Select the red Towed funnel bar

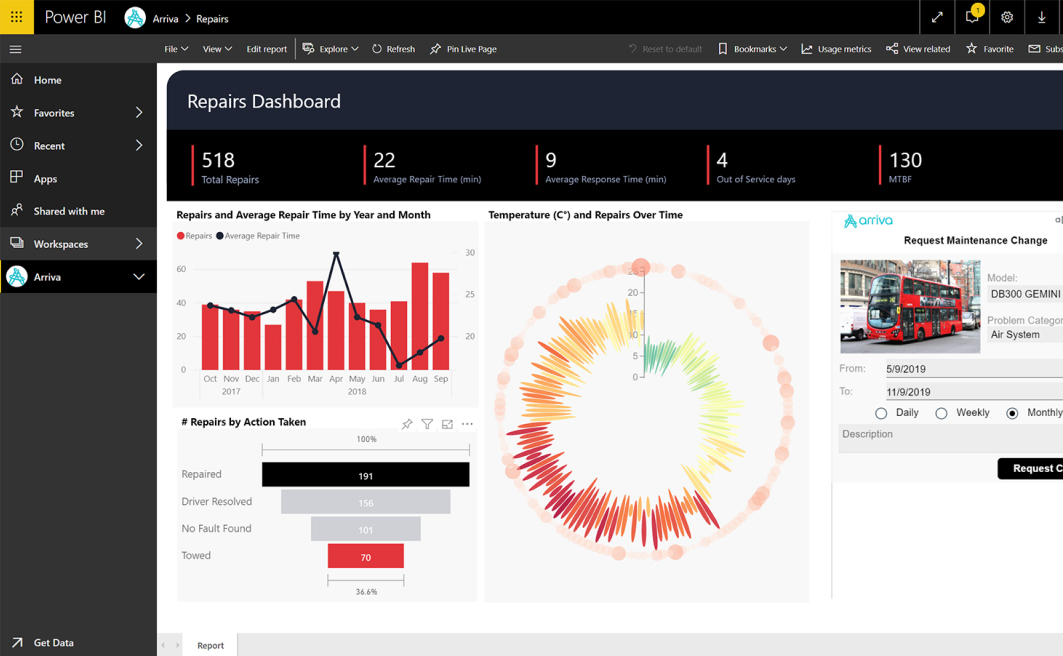pos(365,556)
